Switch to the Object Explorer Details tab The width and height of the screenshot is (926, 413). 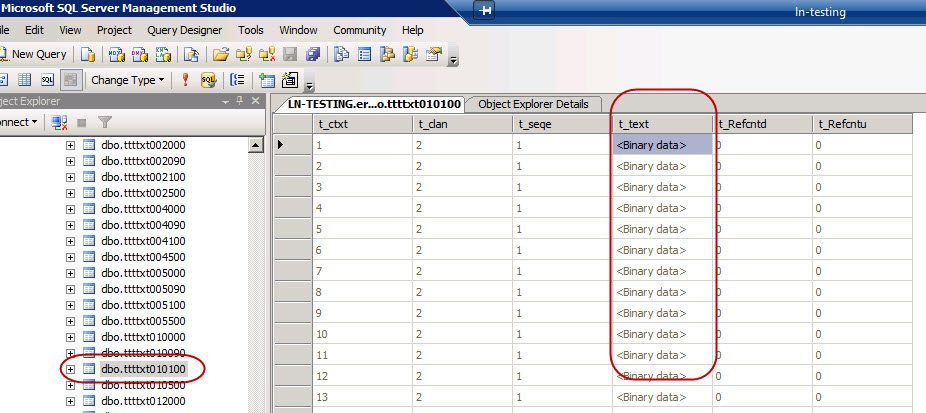533,105
